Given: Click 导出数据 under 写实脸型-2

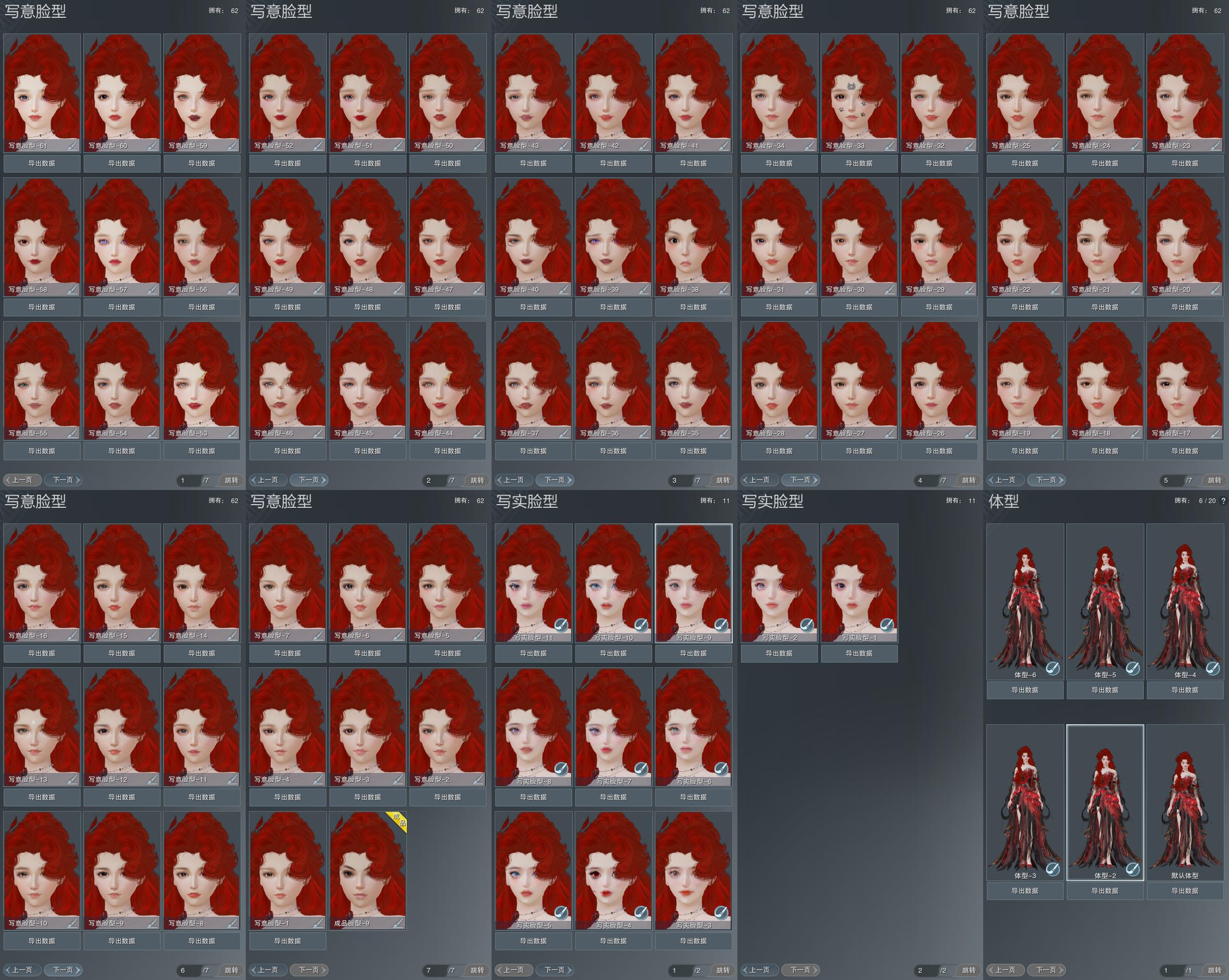Looking at the screenshot, I should pos(779,653).
